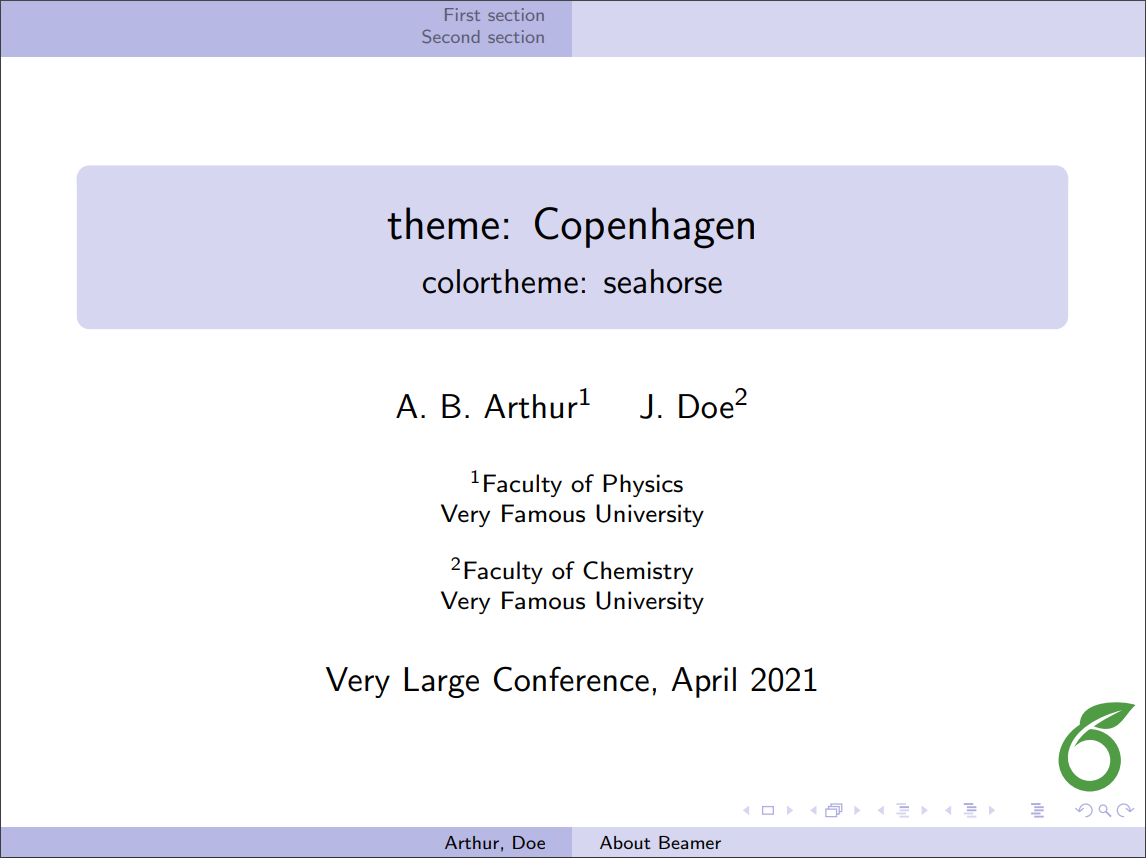Click the slide navigation square icon
Viewport: 1146px width, 858px height.
tap(767, 810)
